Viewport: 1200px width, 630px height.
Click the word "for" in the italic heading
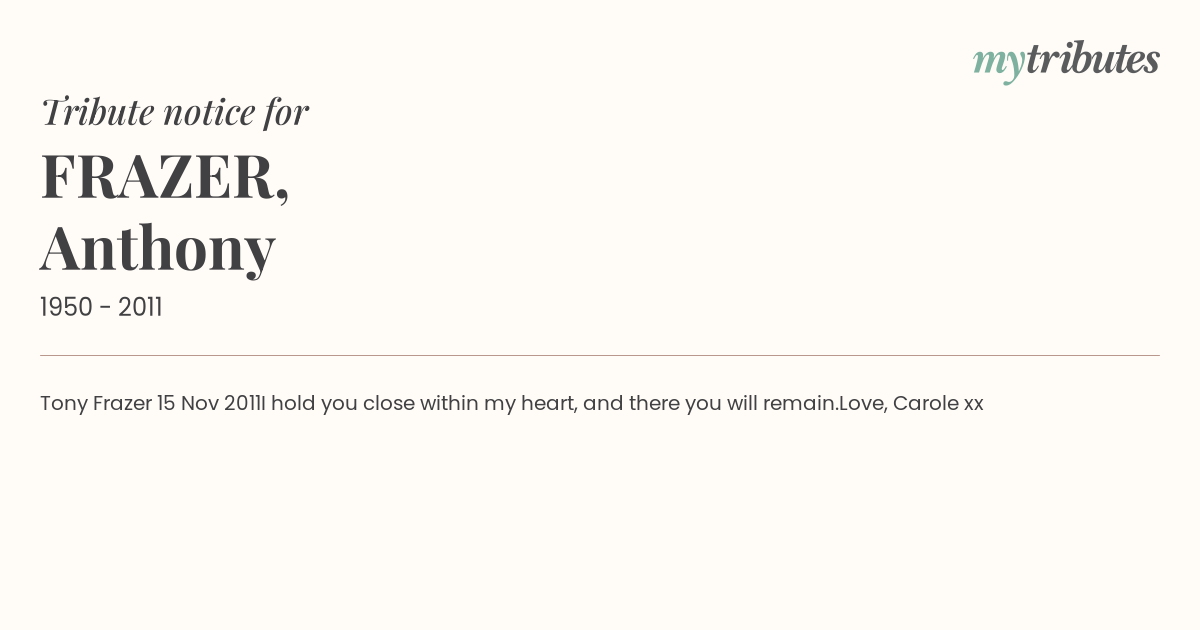(x=286, y=112)
